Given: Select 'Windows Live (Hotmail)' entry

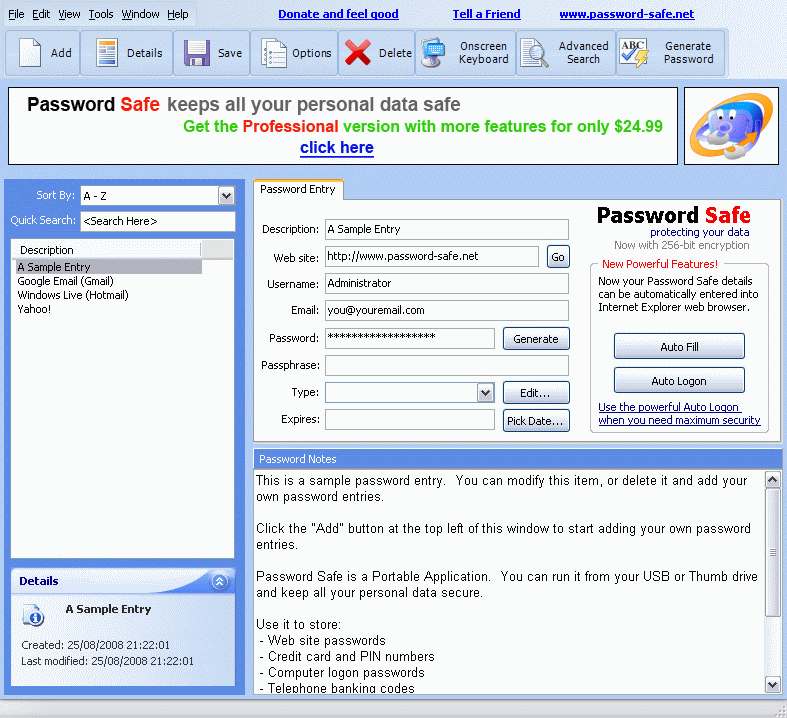Looking at the screenshot, I should [73, 295].
